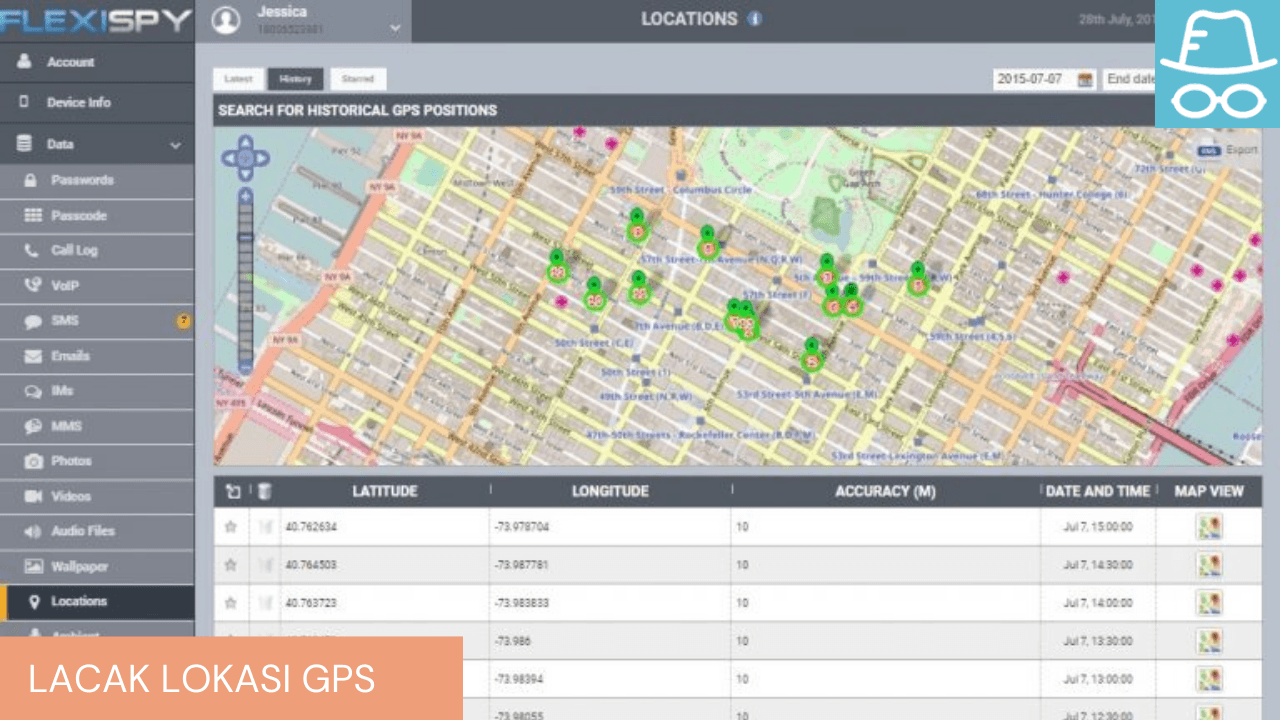Open VoIP data section
Screen dimensions: 1280x720
point(97,285)
